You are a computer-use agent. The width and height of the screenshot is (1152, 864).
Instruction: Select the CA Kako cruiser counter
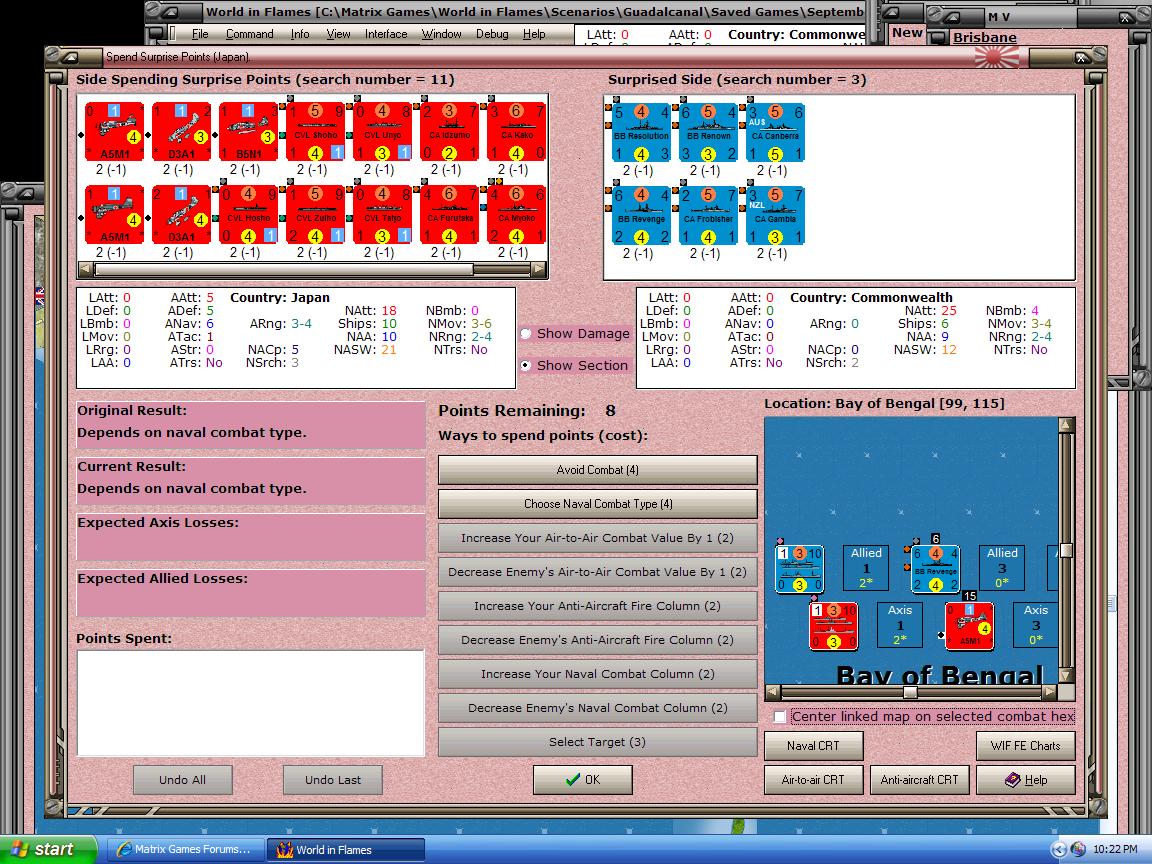point(516,132)
